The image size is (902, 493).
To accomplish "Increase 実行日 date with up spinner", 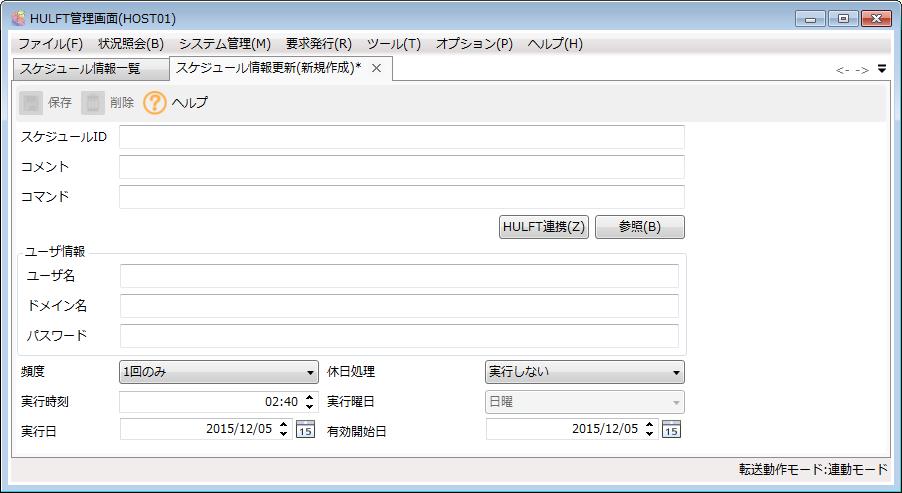I will pos(283,425).
